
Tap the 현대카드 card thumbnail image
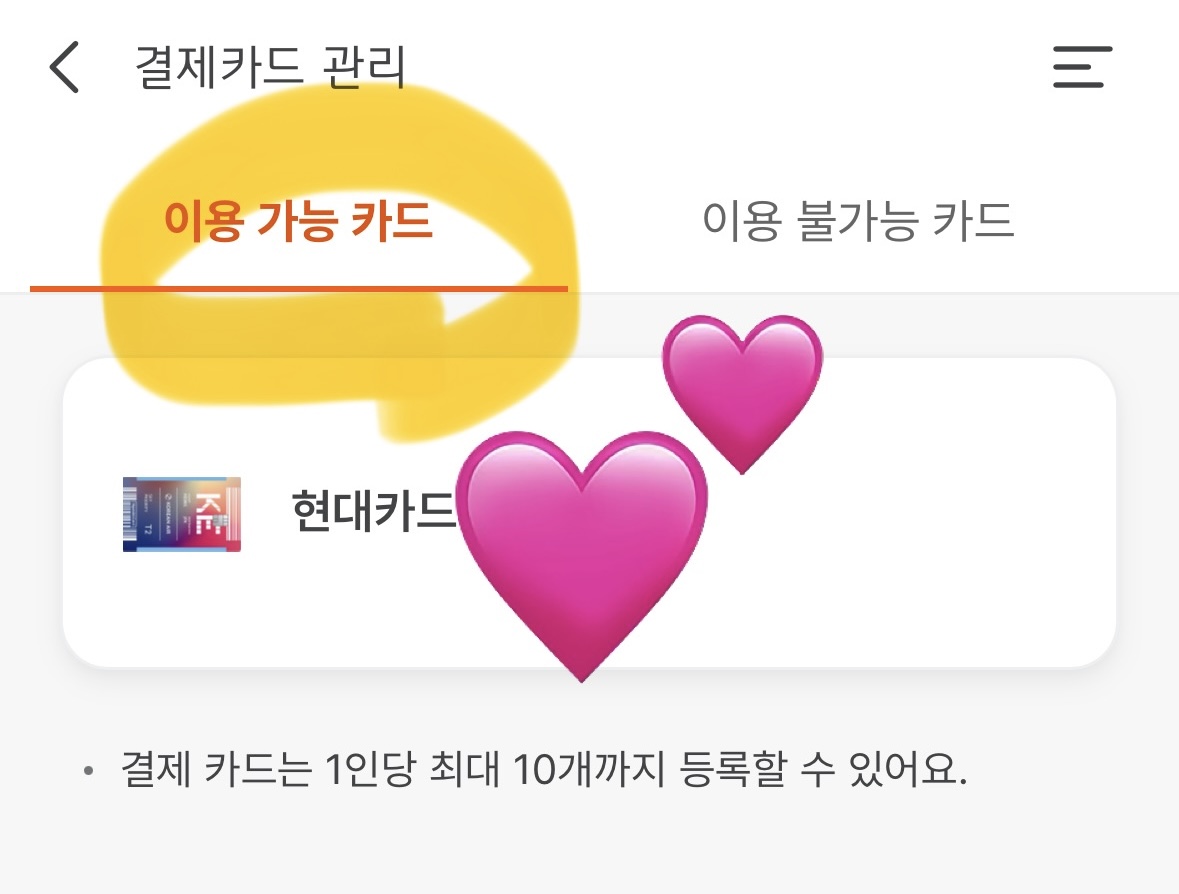(182, 514)
